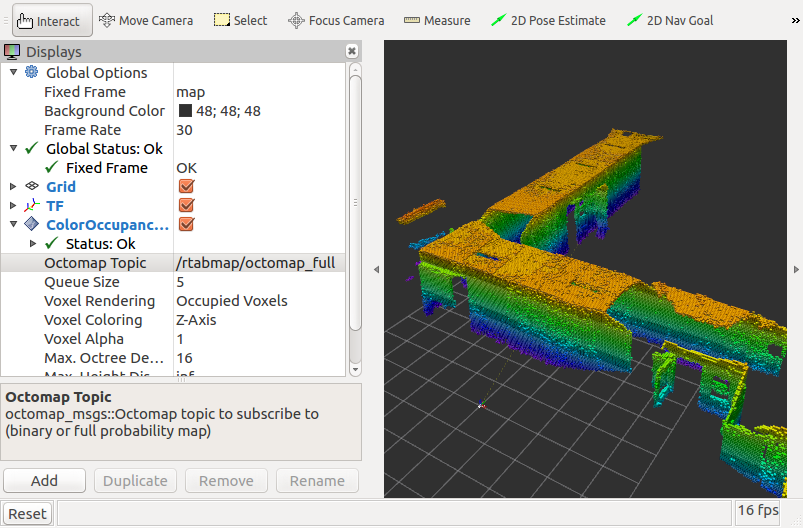Activate the Move Camera tool
The image size is (803, 528).
[x=144, y=20]
